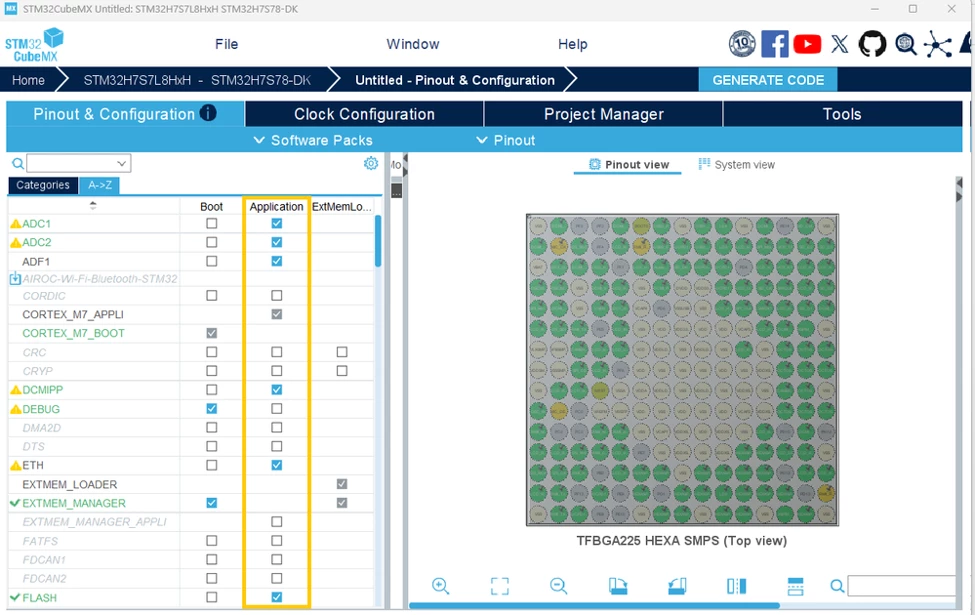Select the Pinout view tab
Viewport: 975px width, 615px height.
(x=629, y=165)
